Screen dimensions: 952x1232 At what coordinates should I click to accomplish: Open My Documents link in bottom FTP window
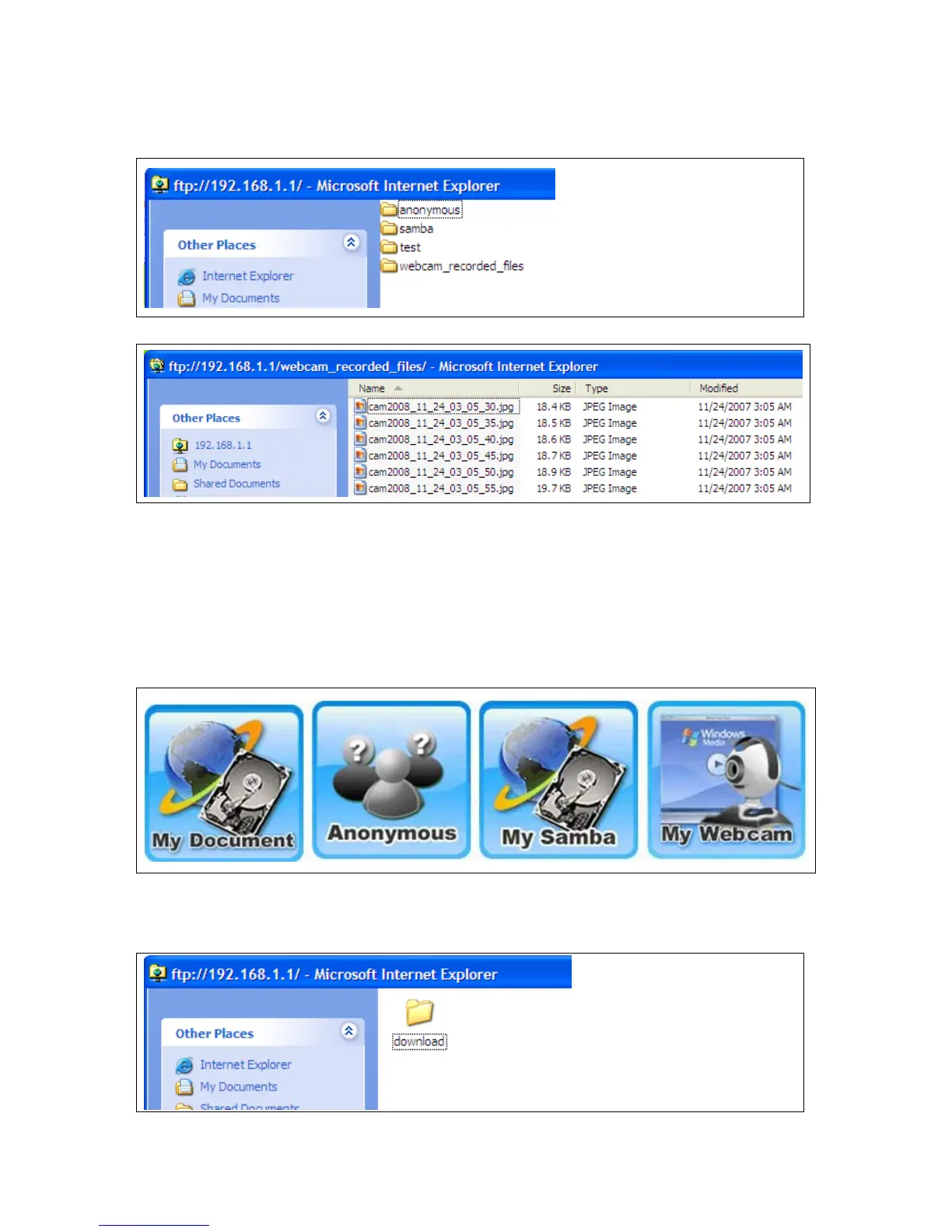pos(238,1087)
